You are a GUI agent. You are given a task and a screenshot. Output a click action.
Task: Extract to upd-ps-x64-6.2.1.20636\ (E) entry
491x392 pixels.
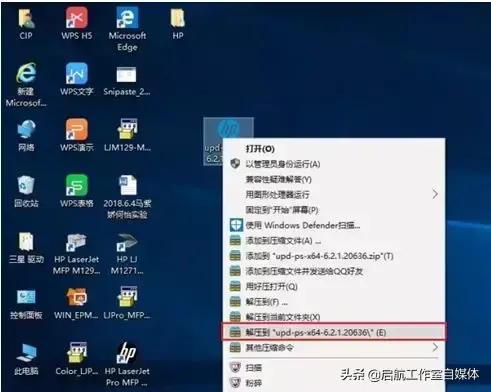[x=334, y=332]
